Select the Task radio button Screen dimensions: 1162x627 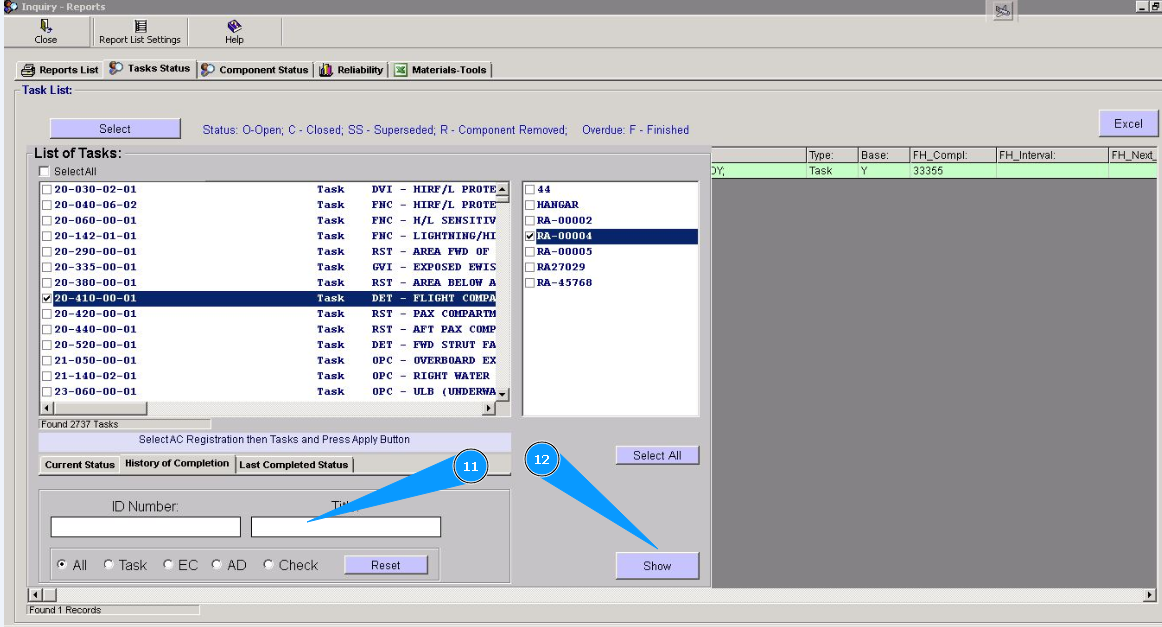point(109,565)
